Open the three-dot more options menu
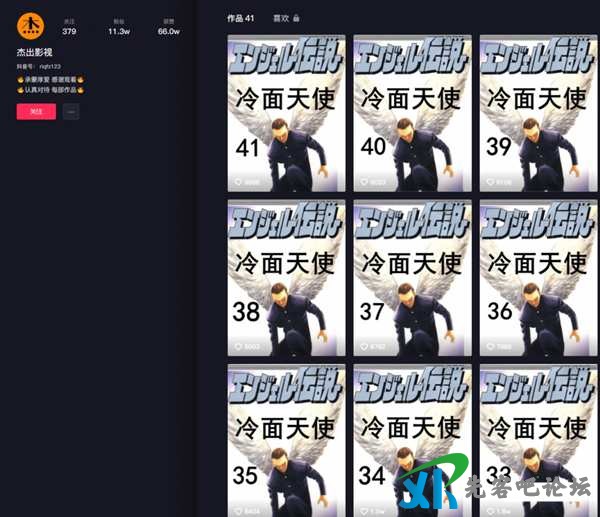 point(71,112)
